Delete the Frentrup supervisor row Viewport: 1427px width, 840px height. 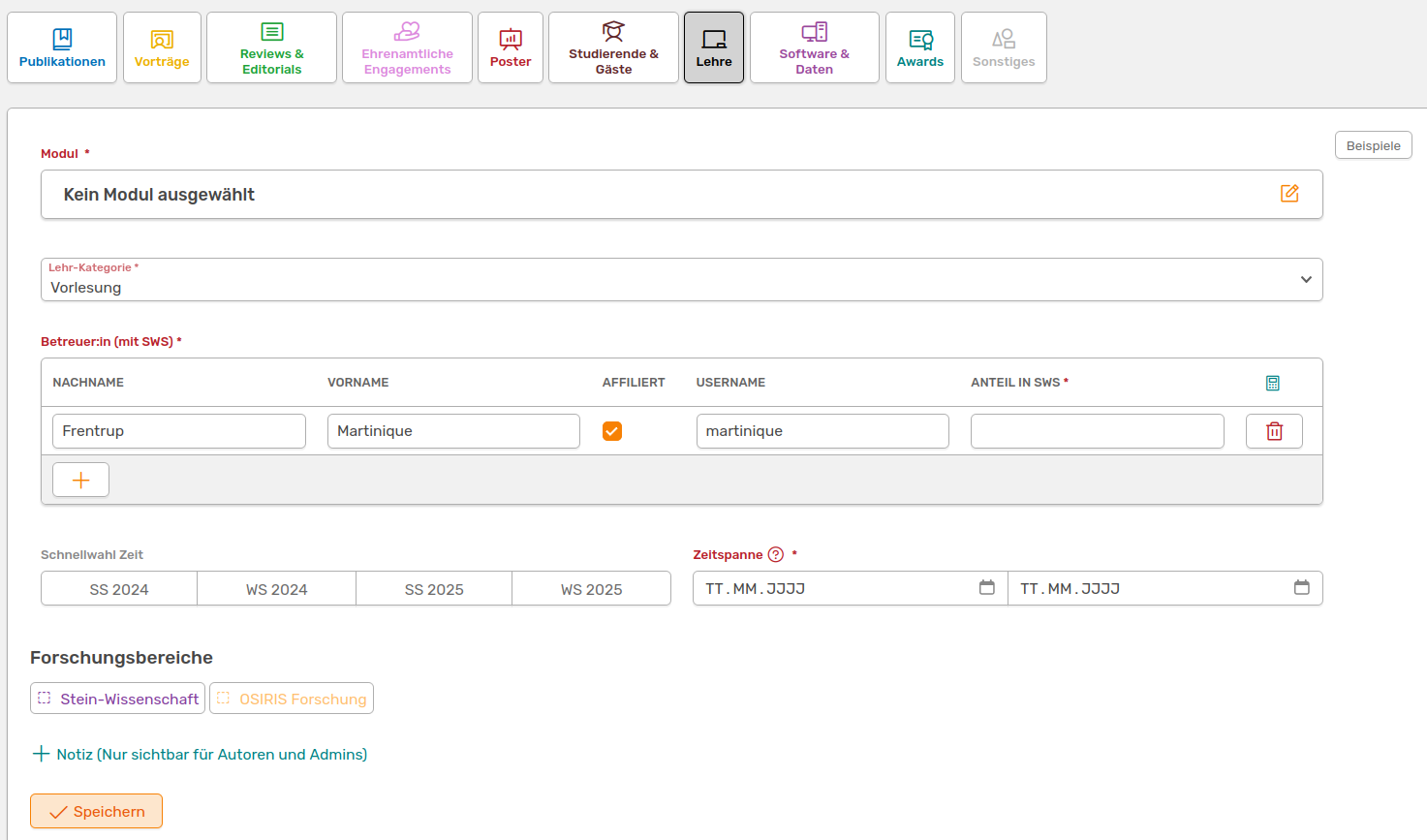1274,431
